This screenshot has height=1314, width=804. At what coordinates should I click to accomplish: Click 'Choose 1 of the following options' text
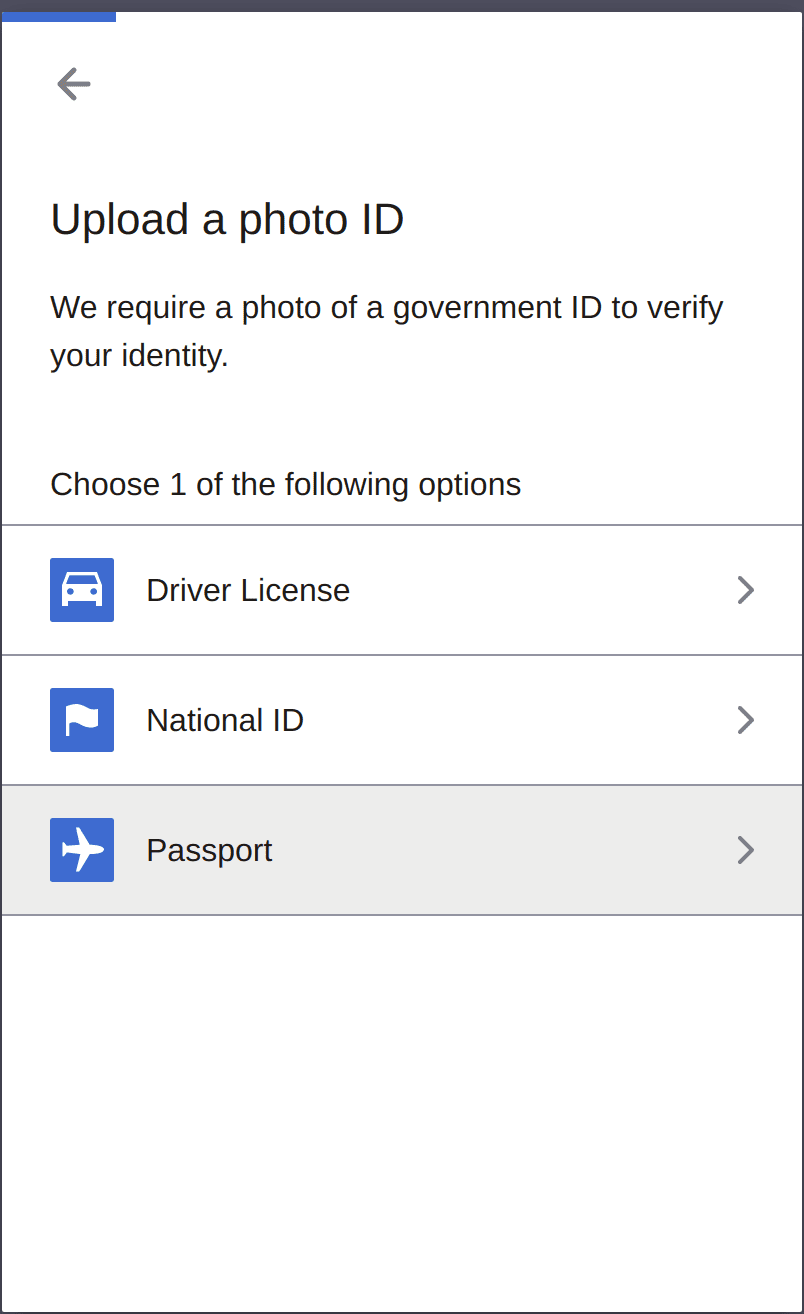pos(286,484)
